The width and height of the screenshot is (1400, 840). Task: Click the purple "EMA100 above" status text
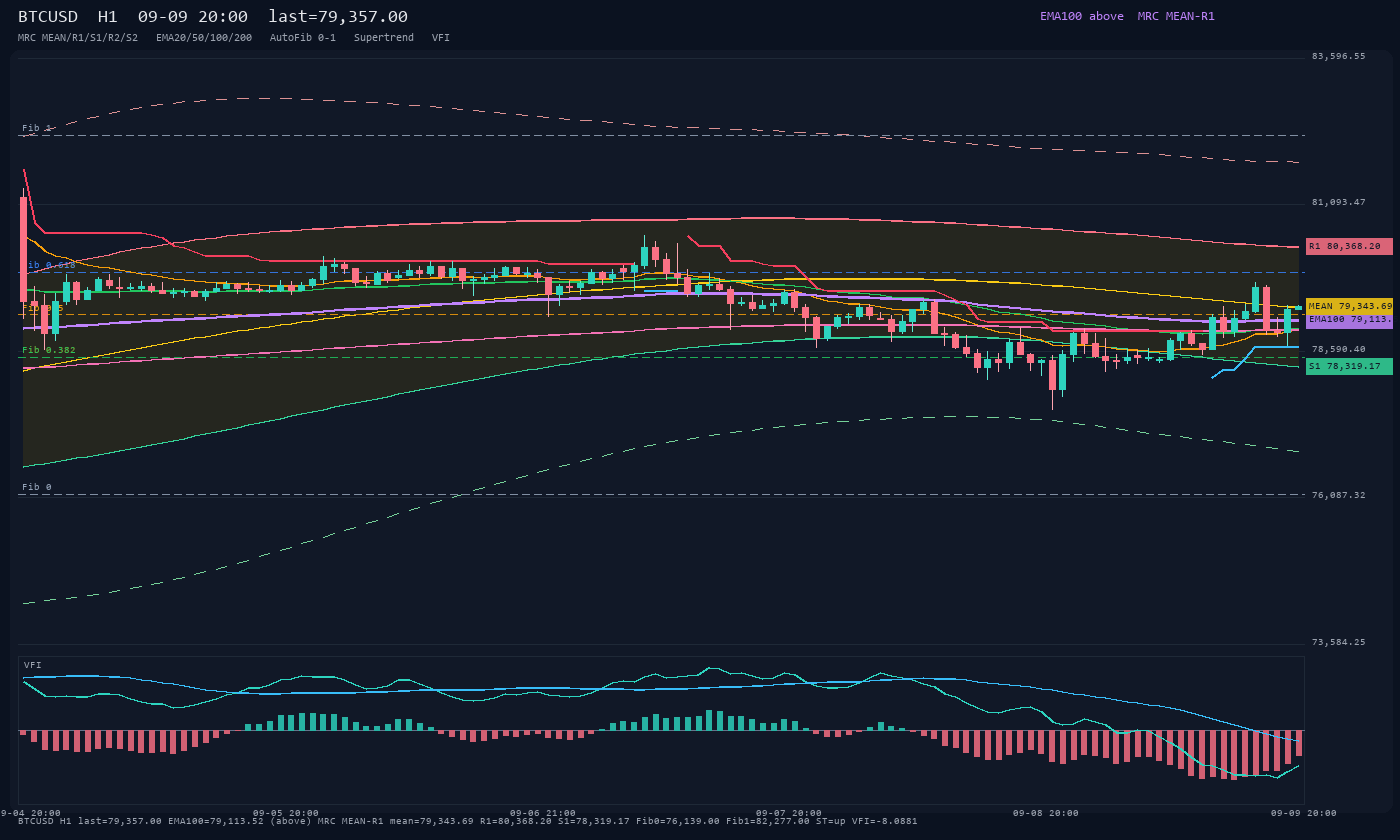pos(1082,16)
